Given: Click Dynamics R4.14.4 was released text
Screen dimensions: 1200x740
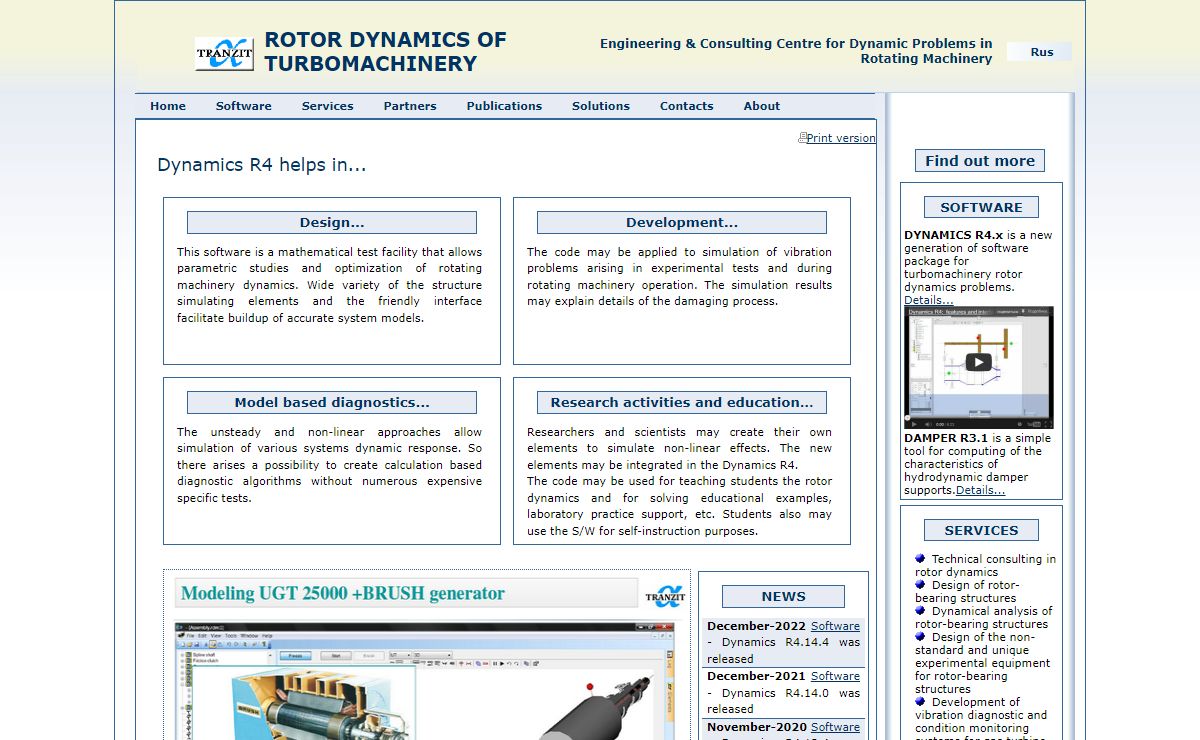Looking at the screenshot, I should click(783, 650).
